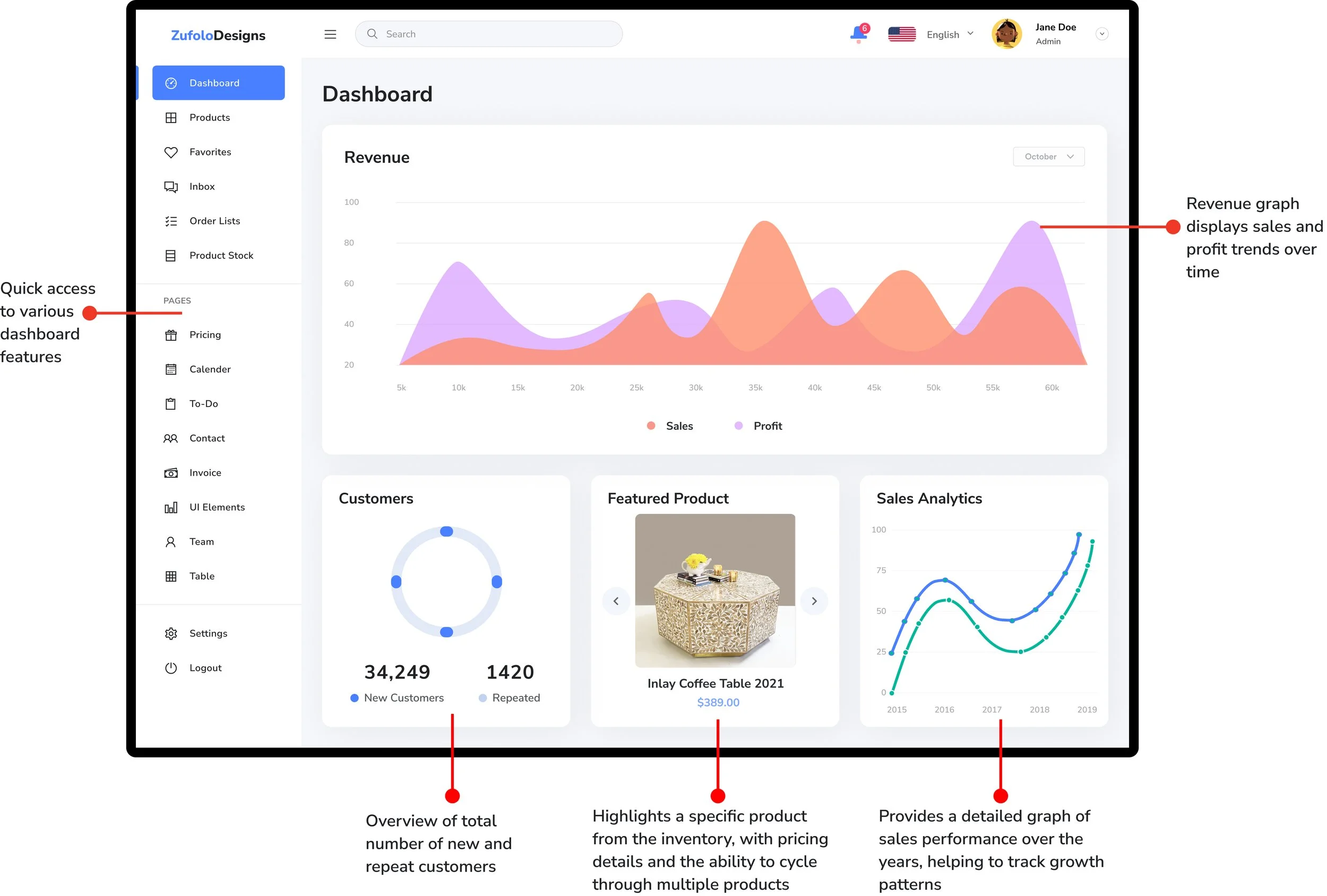Show previous featured product

(616, 601)
